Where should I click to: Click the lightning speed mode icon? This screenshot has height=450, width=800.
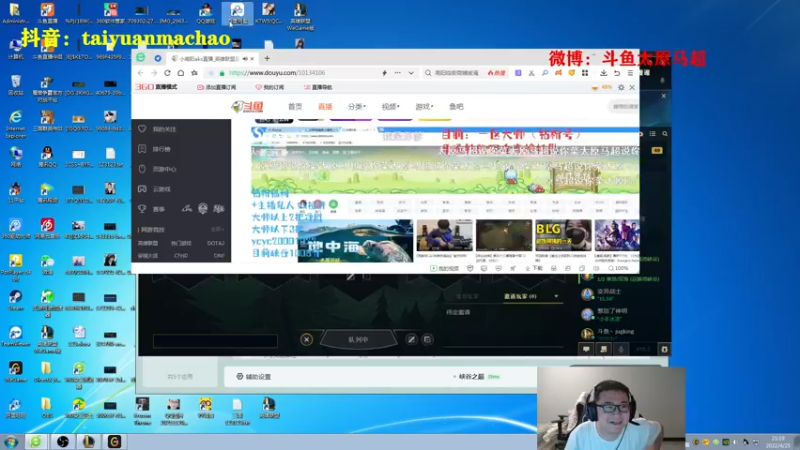tap(384, 73)
